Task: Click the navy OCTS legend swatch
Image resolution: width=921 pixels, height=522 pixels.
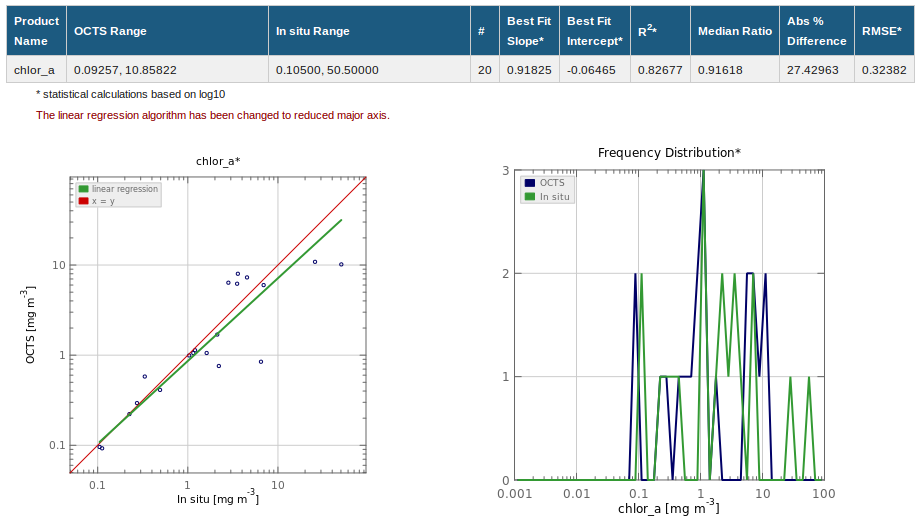Action: pyautogui.click(x=529, y=183)
